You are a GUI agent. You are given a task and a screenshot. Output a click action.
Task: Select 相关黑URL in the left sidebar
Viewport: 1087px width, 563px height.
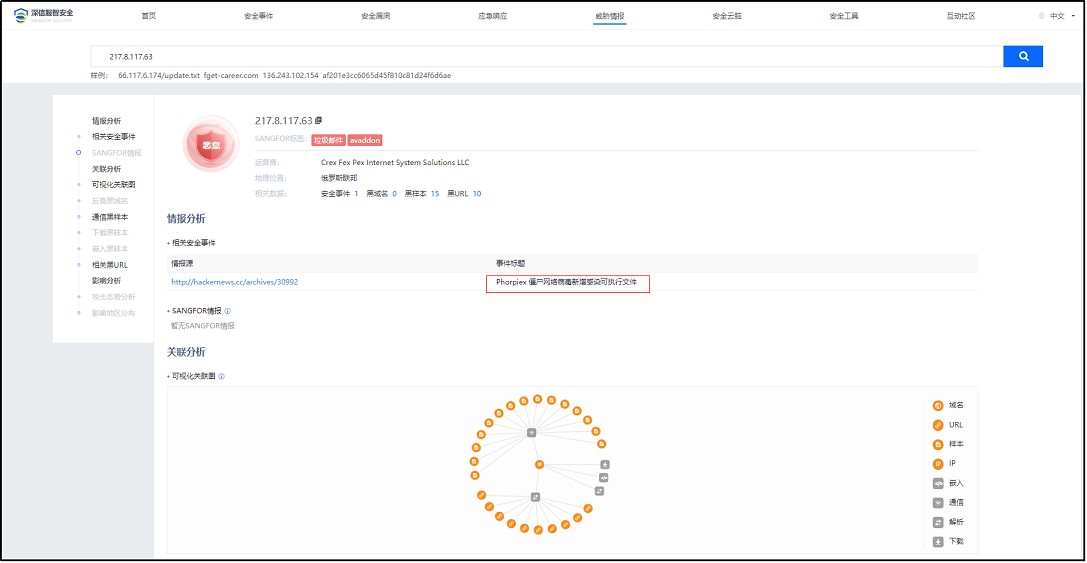(109, 265)
